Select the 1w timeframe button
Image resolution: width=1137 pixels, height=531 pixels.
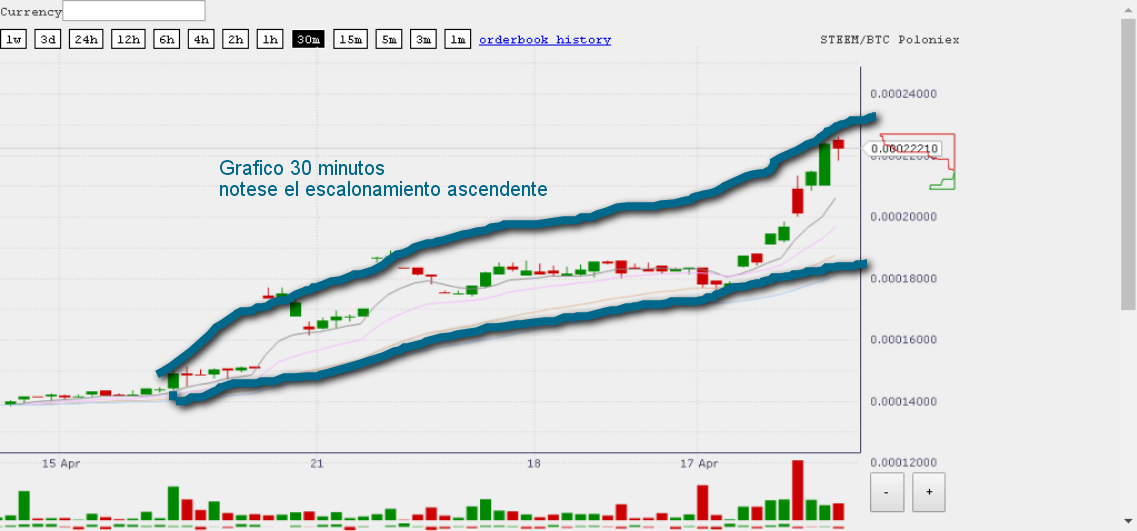(x=14, y=39)
